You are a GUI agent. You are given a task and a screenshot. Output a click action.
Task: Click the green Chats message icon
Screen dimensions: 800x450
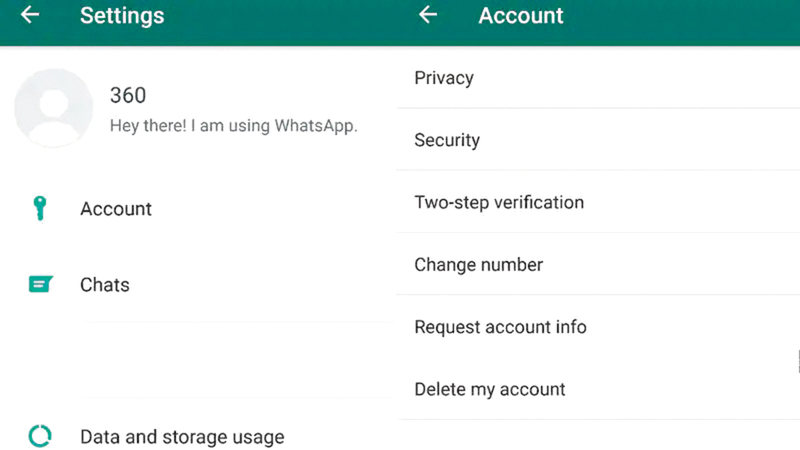coord(40,284)
